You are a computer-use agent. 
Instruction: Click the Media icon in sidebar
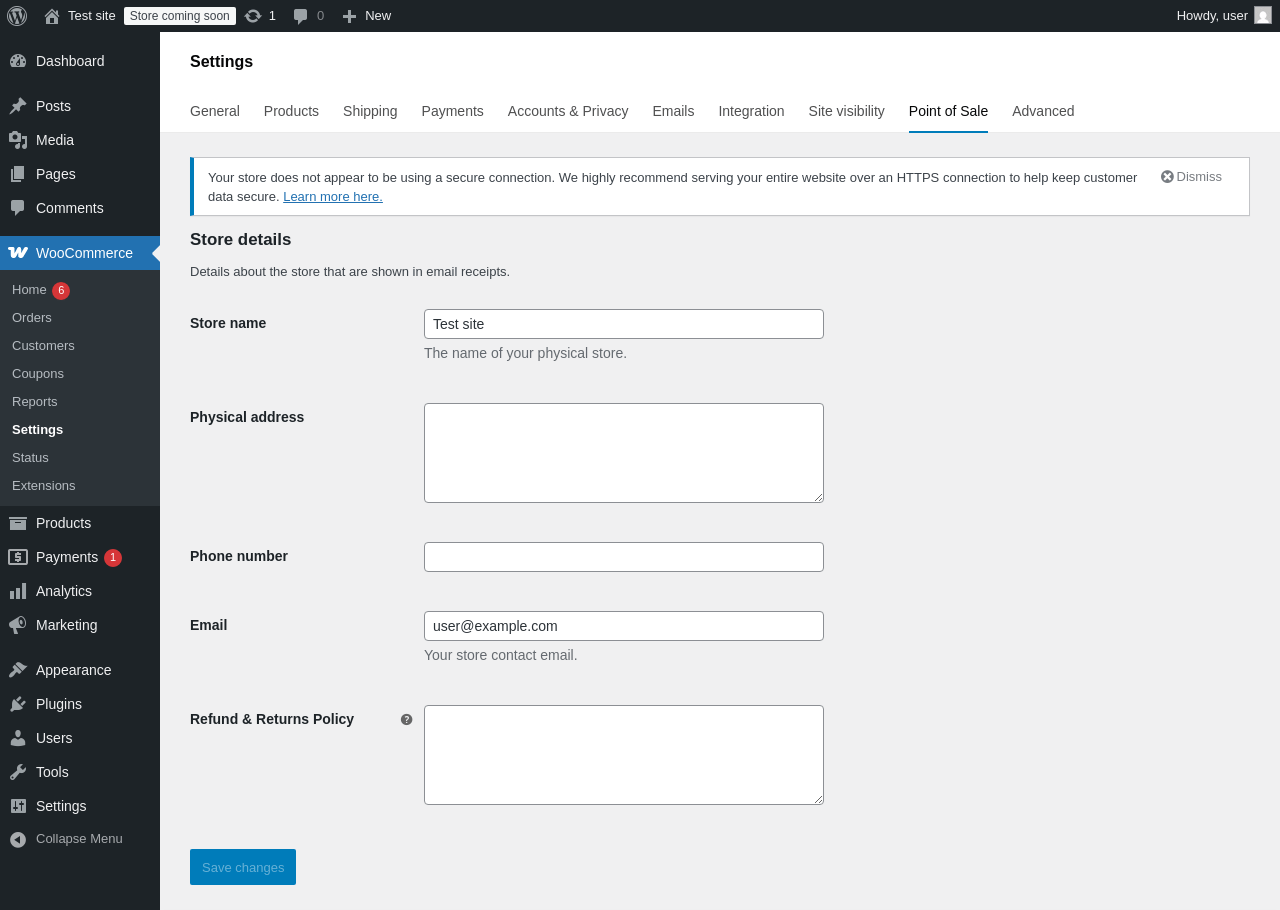18,140
